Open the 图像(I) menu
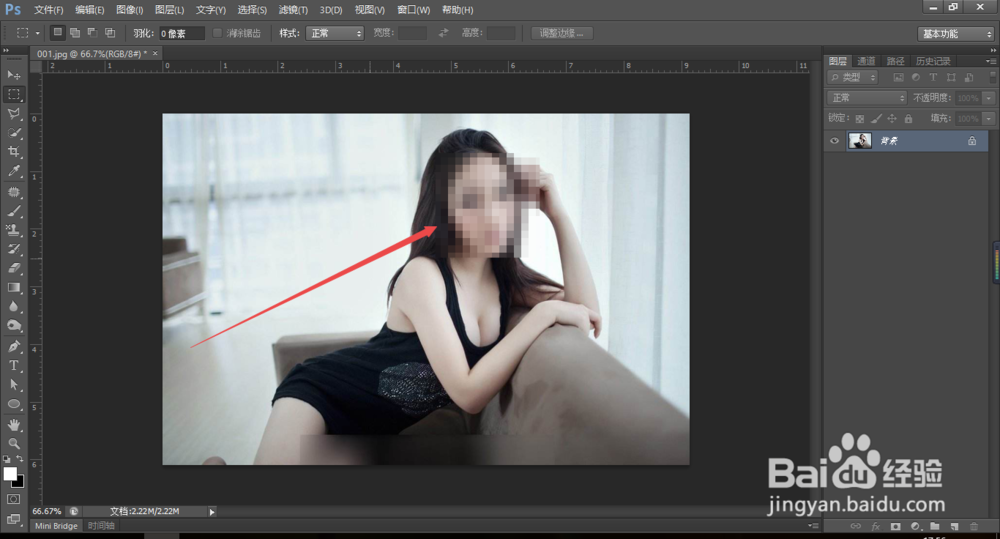The height and width of the screenshot is (539, 1000). (x=129, y=10)
